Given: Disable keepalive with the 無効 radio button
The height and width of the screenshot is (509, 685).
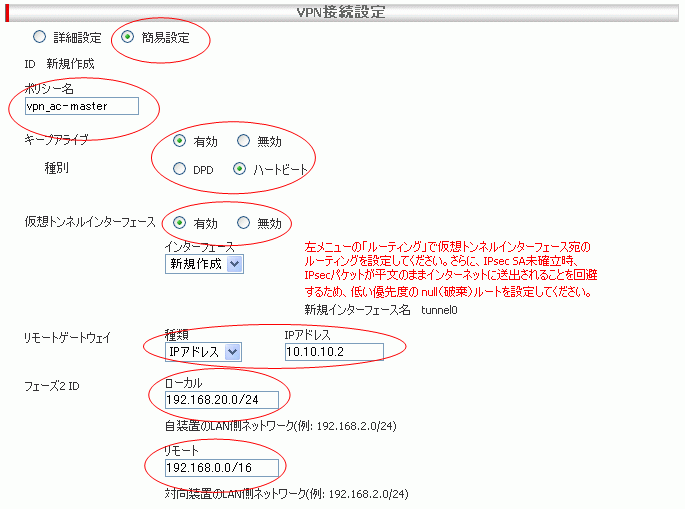Looking at the screenshot, I should [x=243, y=141].
